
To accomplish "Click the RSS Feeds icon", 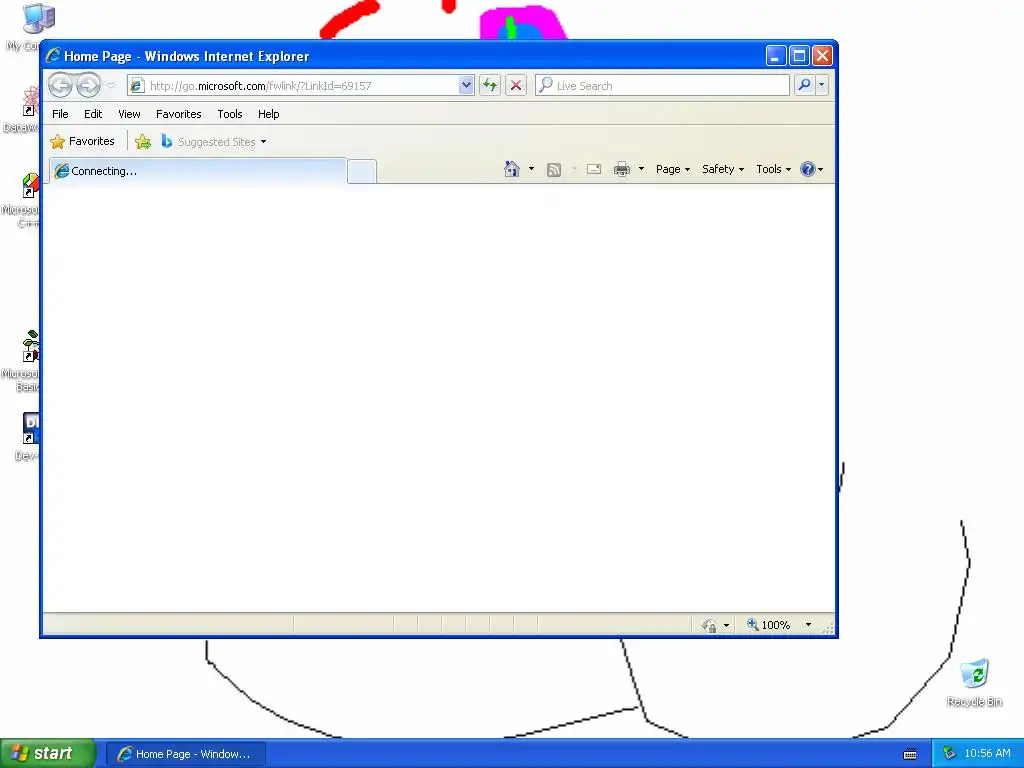I will tap(554, 170).
